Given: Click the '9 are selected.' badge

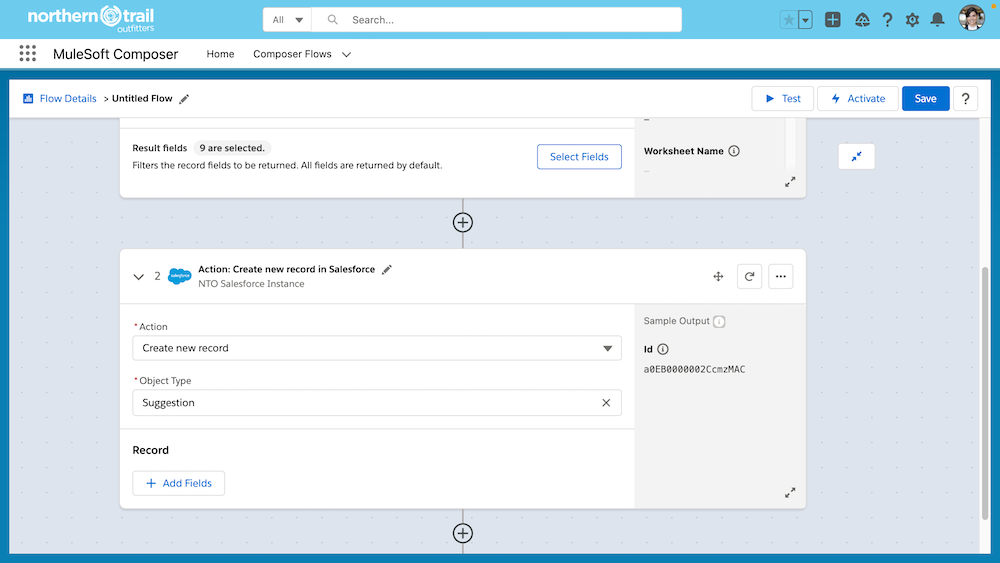Looking at the screenshot, I should (232, 148).
